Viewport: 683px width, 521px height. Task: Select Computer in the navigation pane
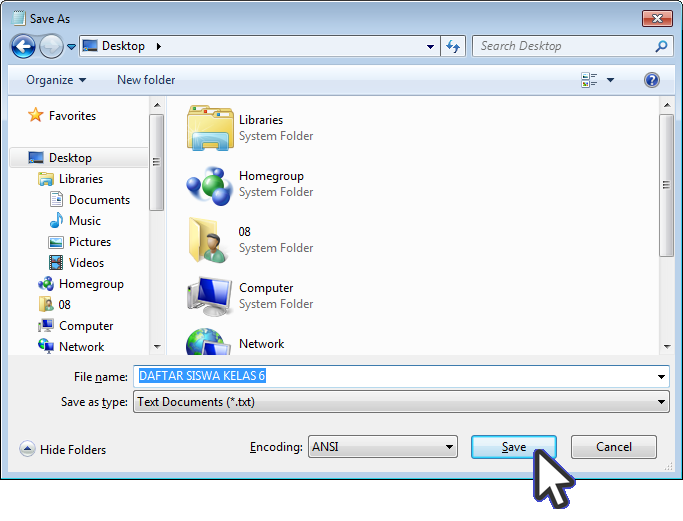pos(76,326)
